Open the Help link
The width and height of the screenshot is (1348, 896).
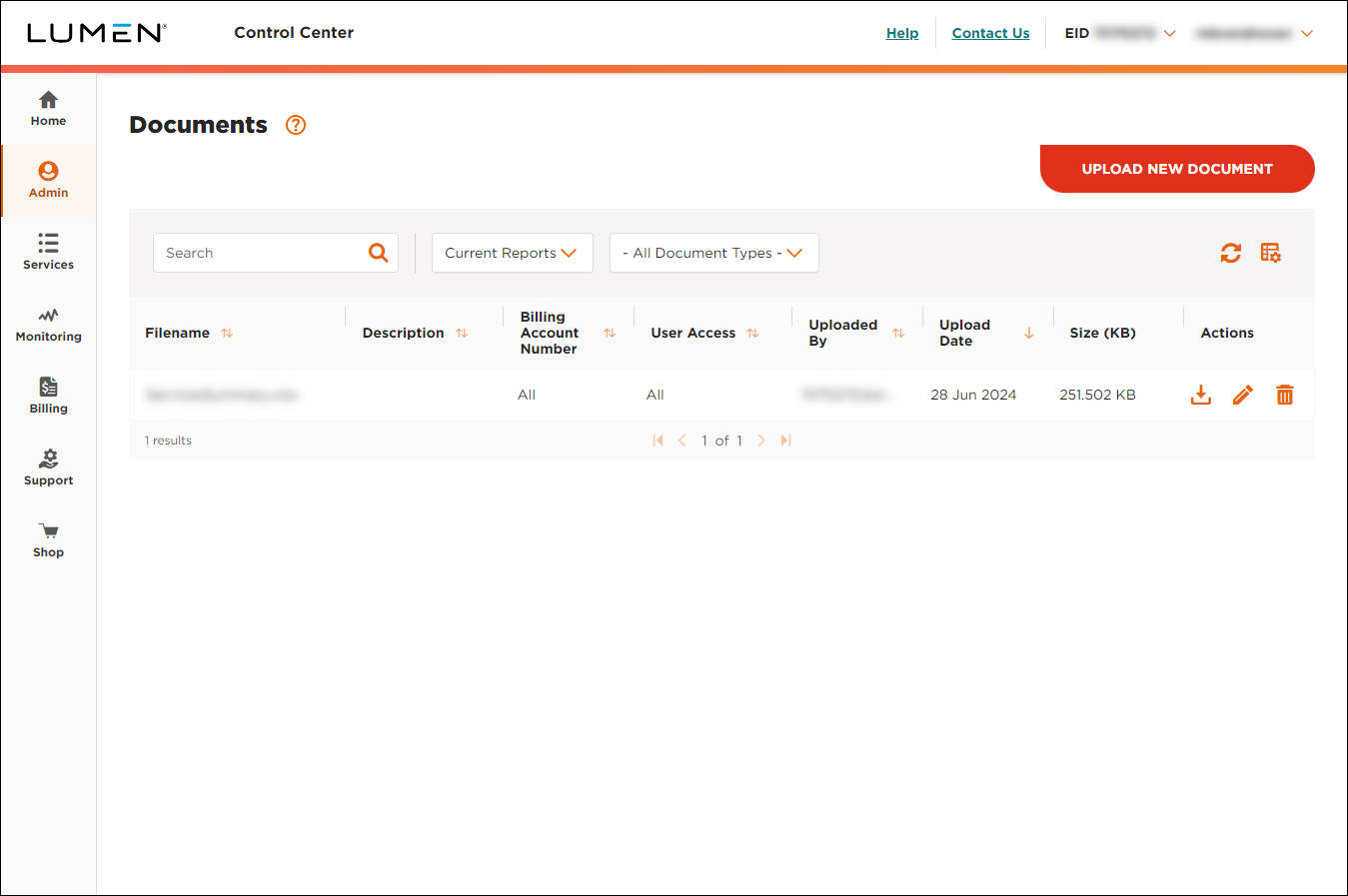pos(902,33)
